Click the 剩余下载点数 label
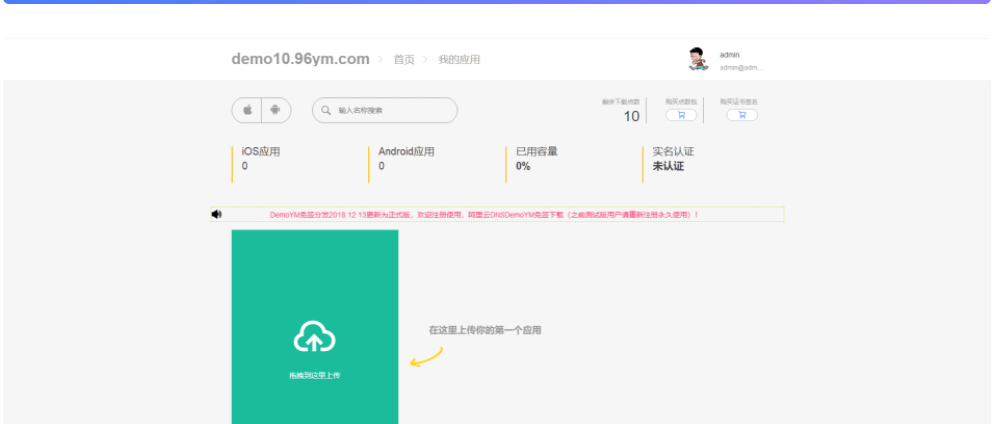The width and height of the screenshot is (992, 424). (x=621, y=101)
